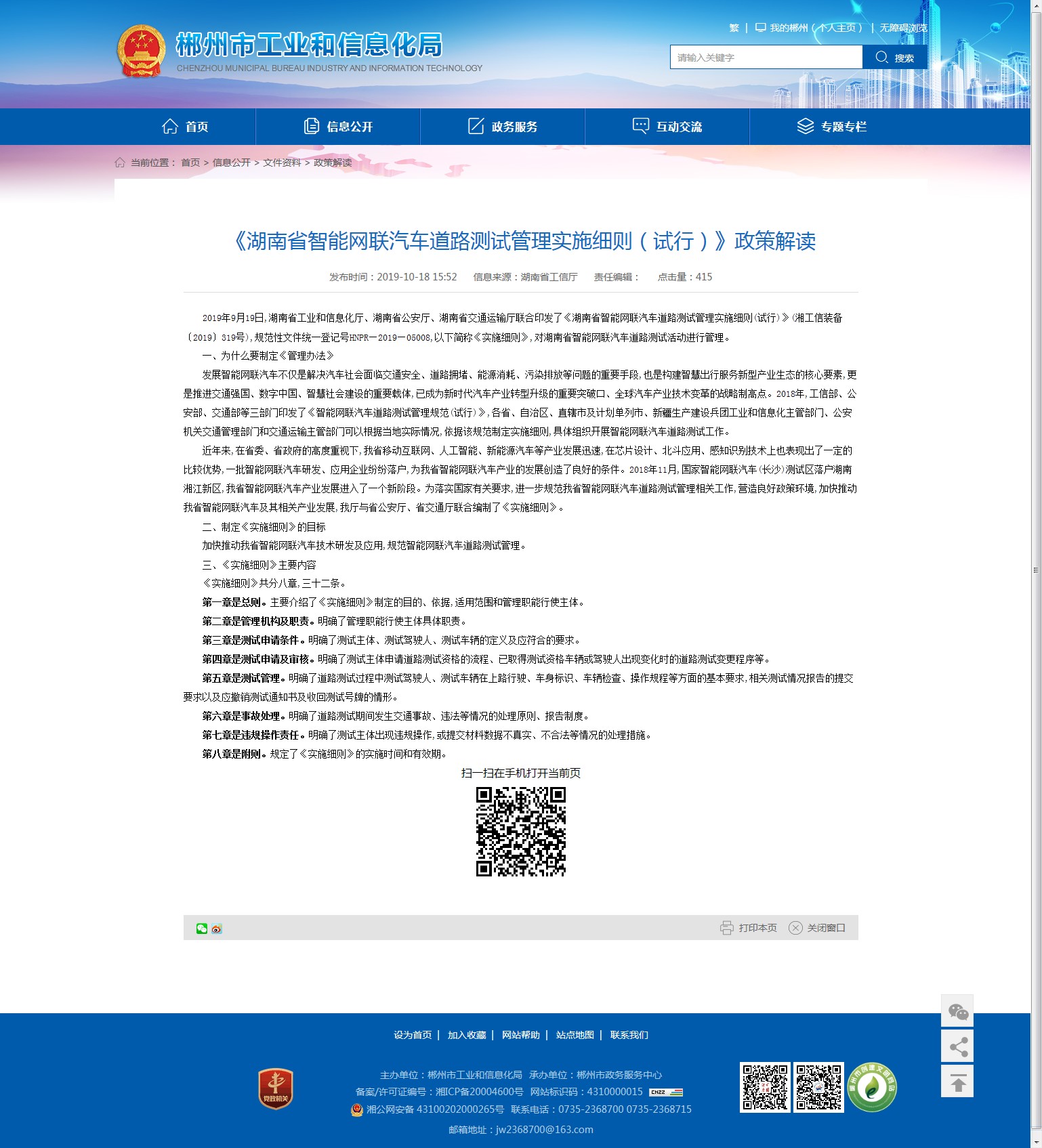Go to 文件资料 in the breadcrumb
This screenshot has width=1042, height=1148.
tap(282, 163)
